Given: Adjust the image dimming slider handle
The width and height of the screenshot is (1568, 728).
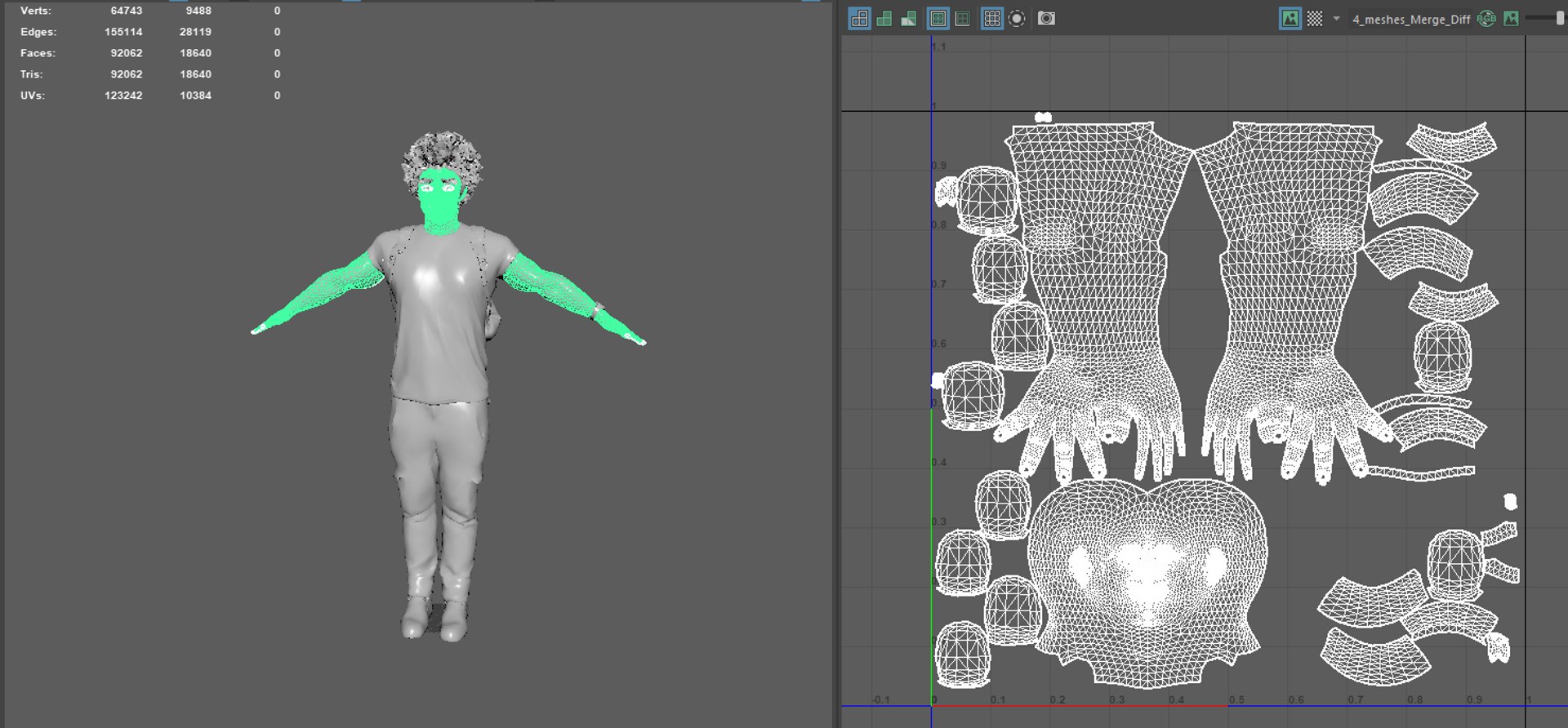Looking at the screenshot, I should click(1561, 18).
